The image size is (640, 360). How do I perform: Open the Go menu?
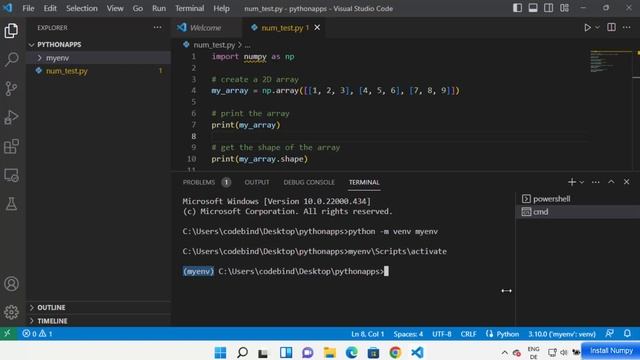(x=138, y=8)
